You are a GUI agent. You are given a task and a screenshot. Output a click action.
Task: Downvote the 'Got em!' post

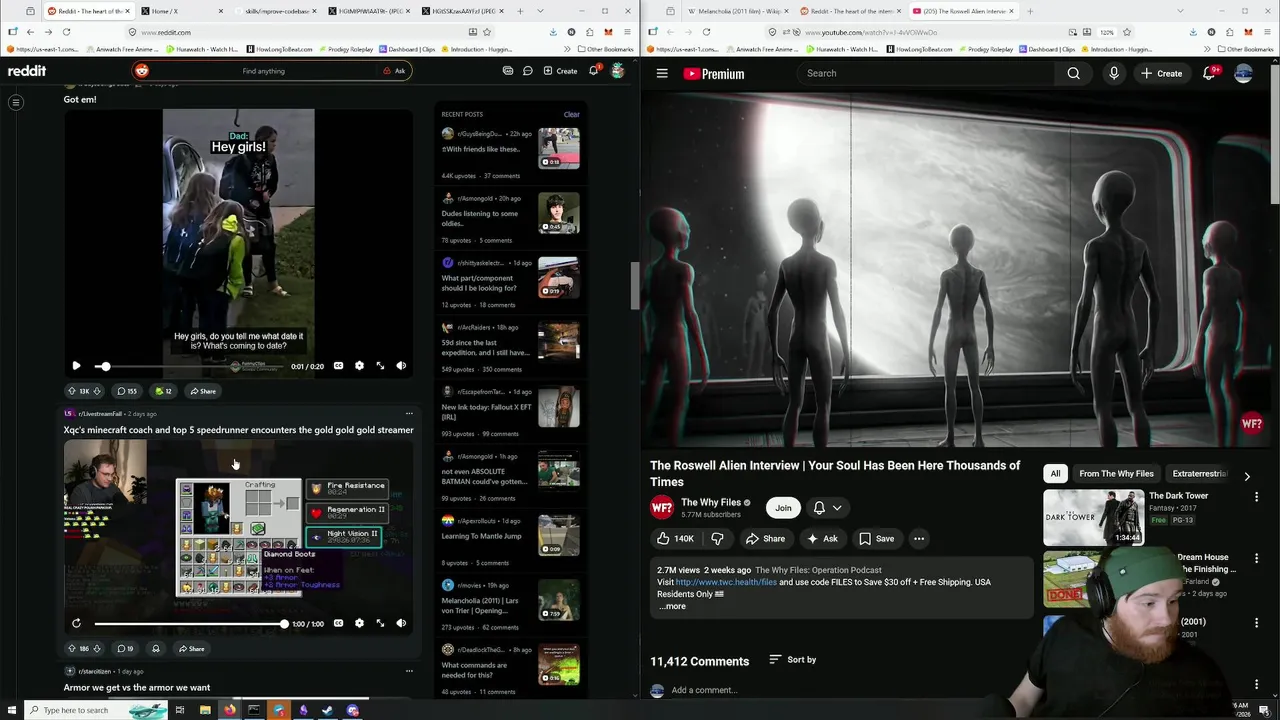coord(97,391)
